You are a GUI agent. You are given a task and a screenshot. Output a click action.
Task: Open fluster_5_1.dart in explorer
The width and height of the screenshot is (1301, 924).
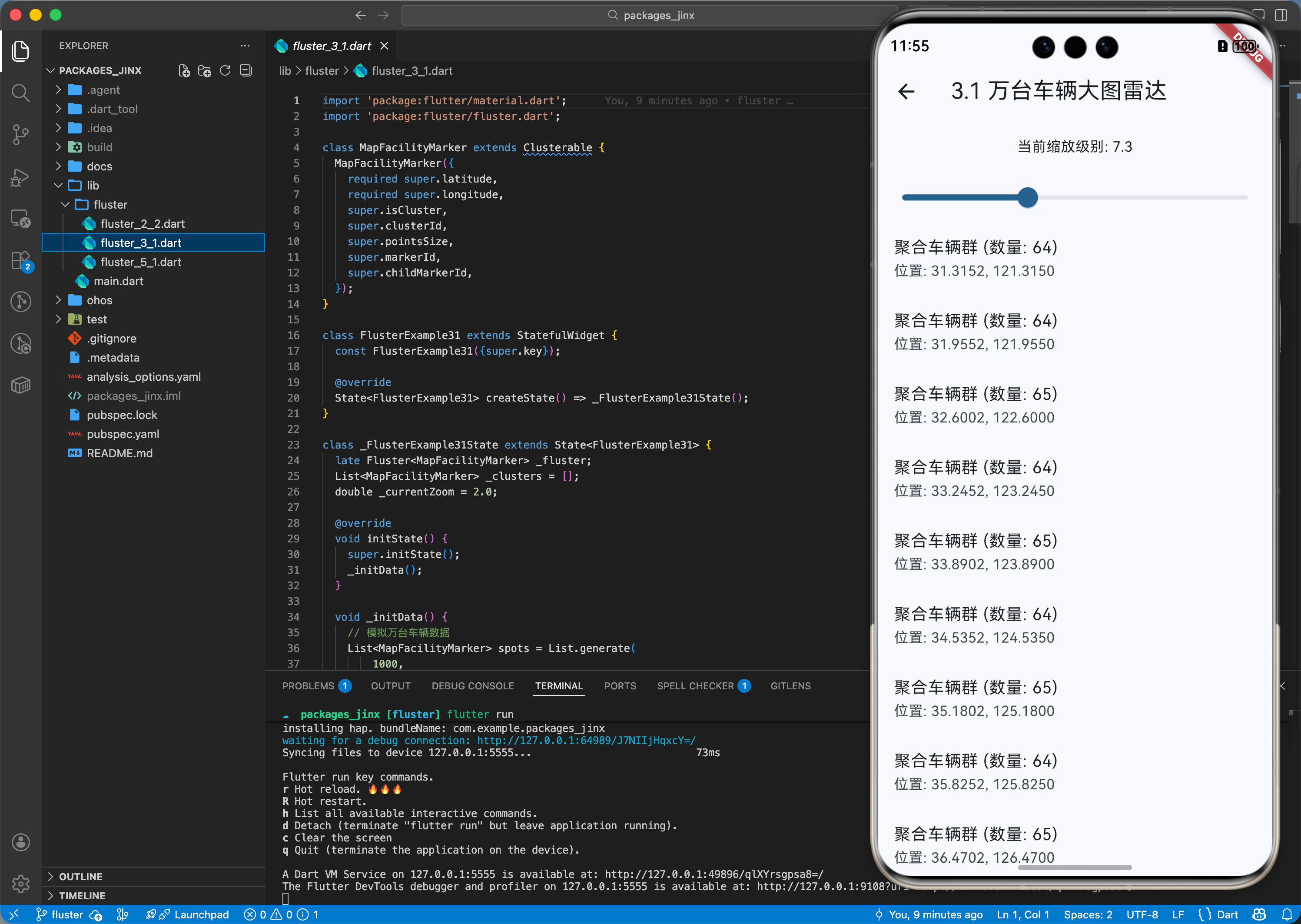[x=140, y=262]
